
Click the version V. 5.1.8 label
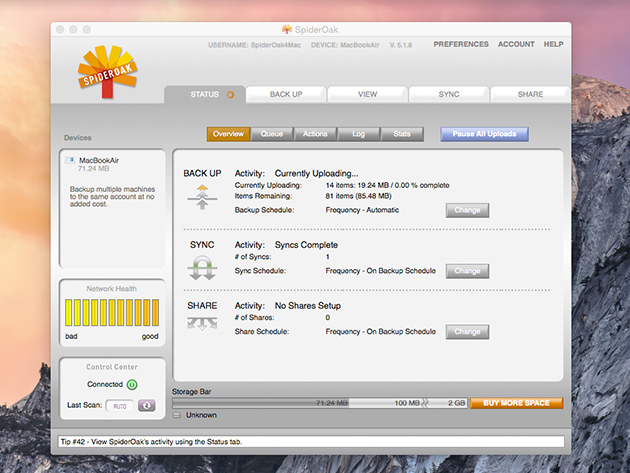click(x=401, y=45)
